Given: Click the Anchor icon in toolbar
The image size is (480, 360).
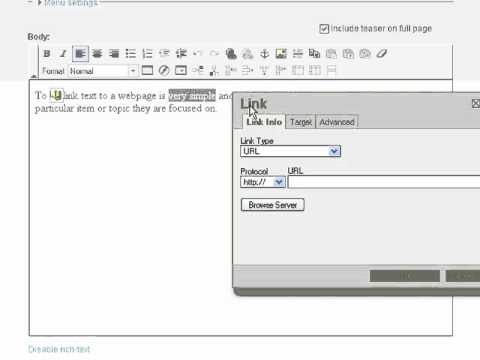Looking at the screenshot, I should pos(264,54).
